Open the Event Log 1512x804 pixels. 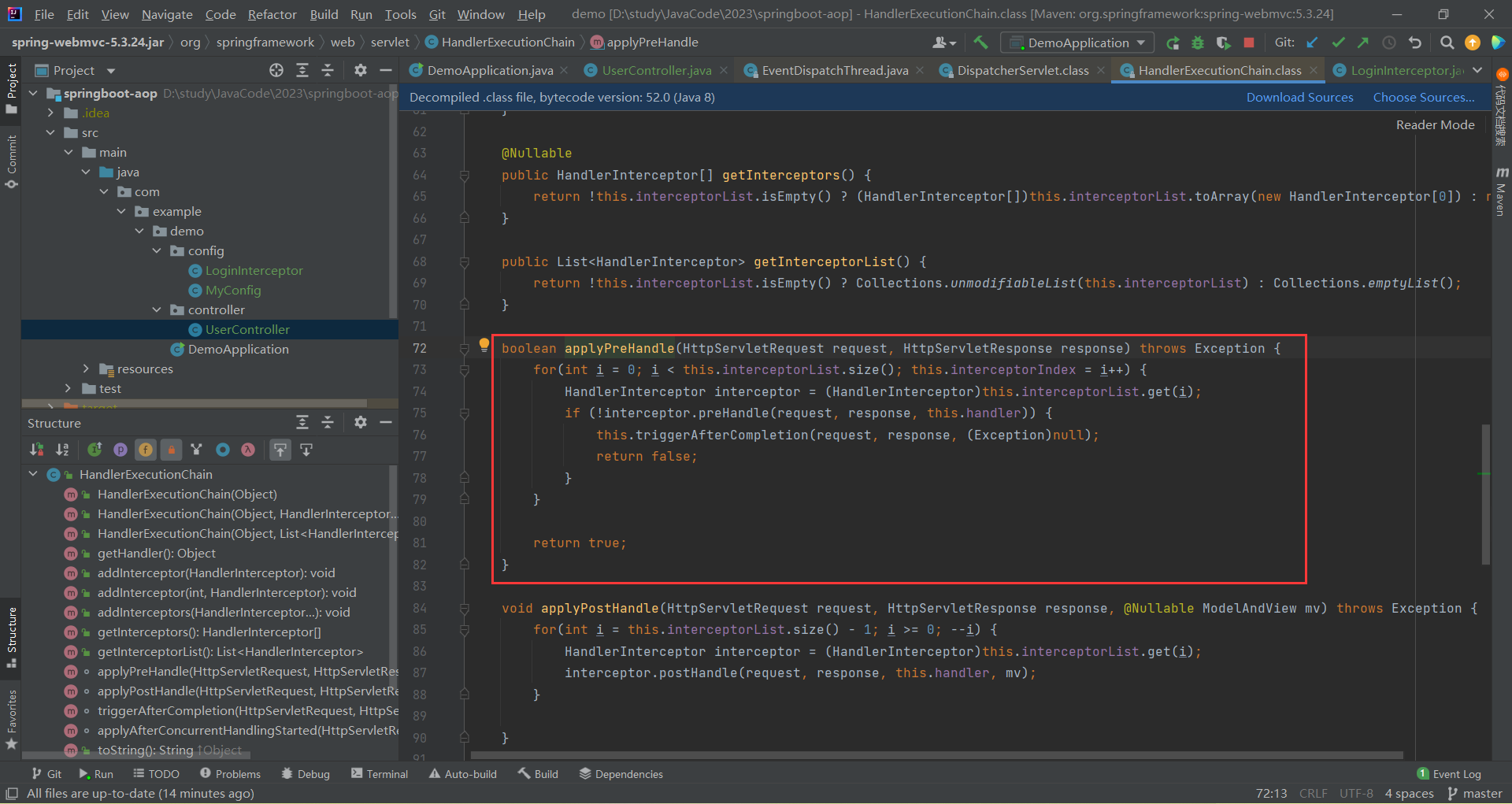(x=1449, y=774)
